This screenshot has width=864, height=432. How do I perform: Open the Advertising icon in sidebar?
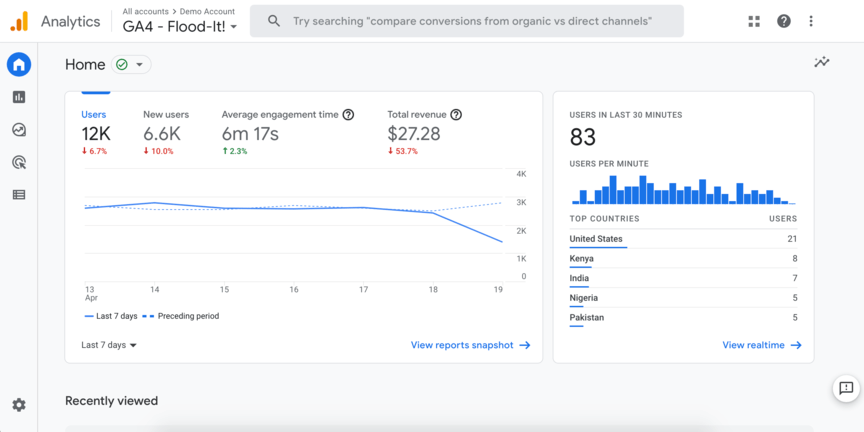[x=19, y=162]
